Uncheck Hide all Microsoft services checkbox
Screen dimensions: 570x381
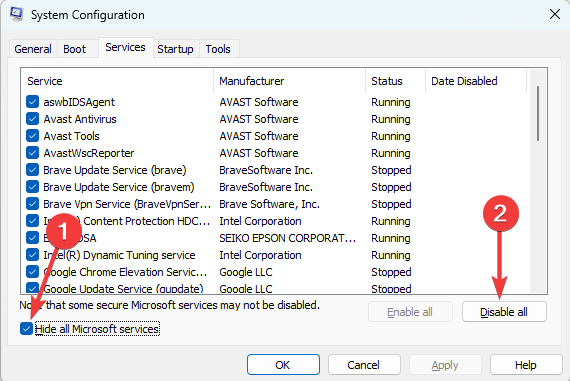coord(26,329)
